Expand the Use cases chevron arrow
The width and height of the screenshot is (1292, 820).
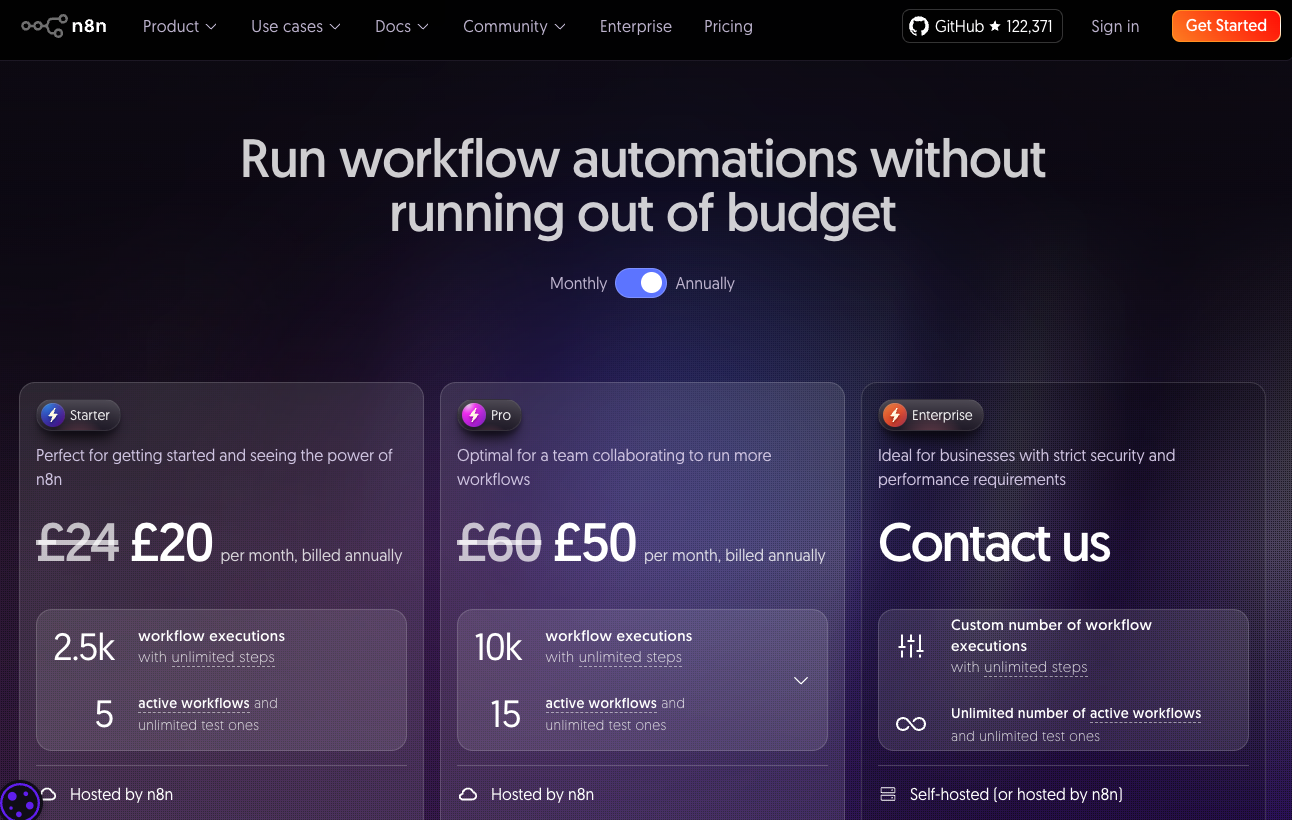(335, 27)
